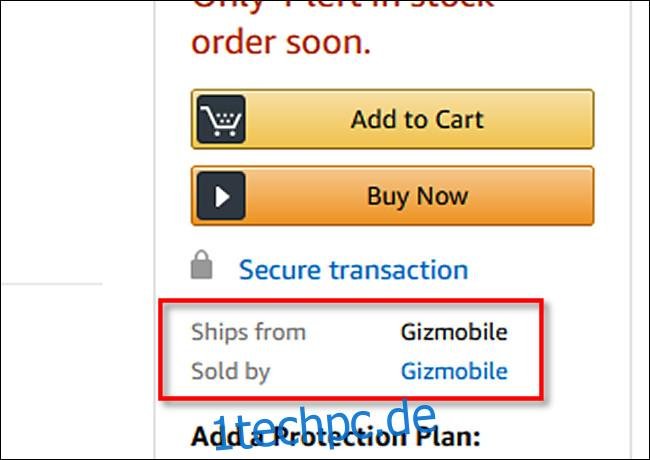Screen dimensions: 650x460
Task: Click the Add a Protection Plan heading
Action: click(336, 437)
